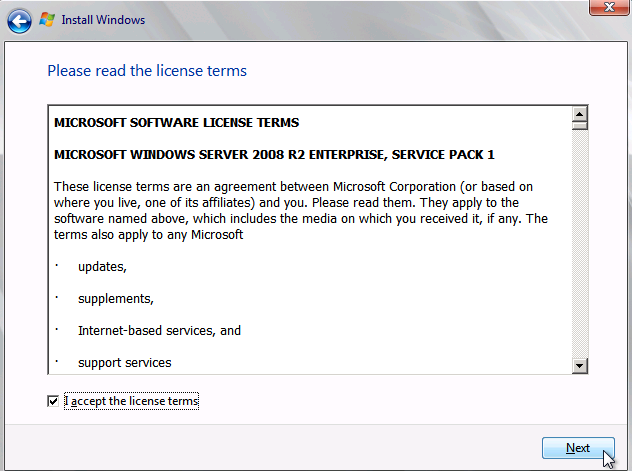Click the "Internet-based services, and" bullet item
This screenshot has width=632, height=471.
pos(159,330)
